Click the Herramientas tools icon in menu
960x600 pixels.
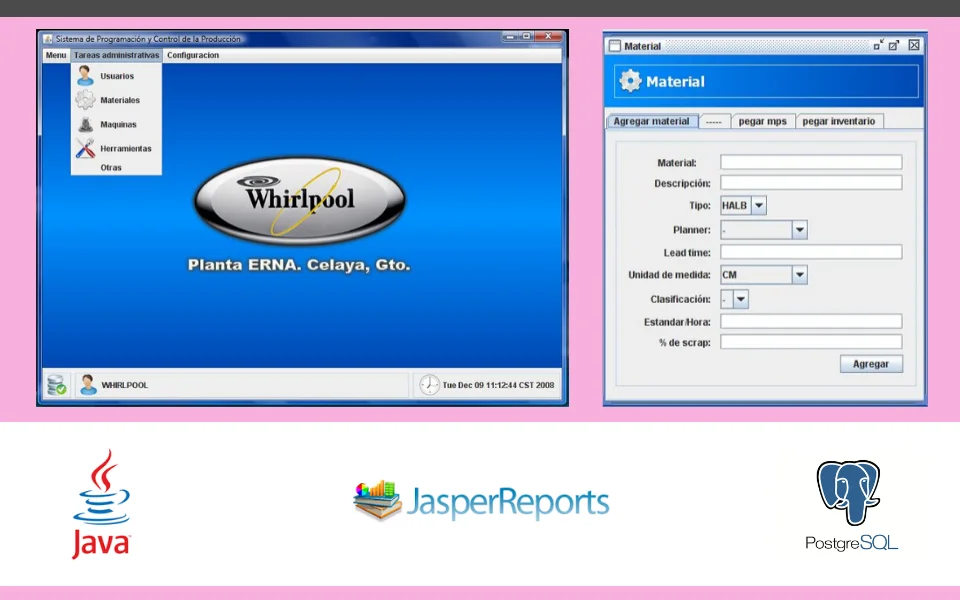(x=85, y=148)
